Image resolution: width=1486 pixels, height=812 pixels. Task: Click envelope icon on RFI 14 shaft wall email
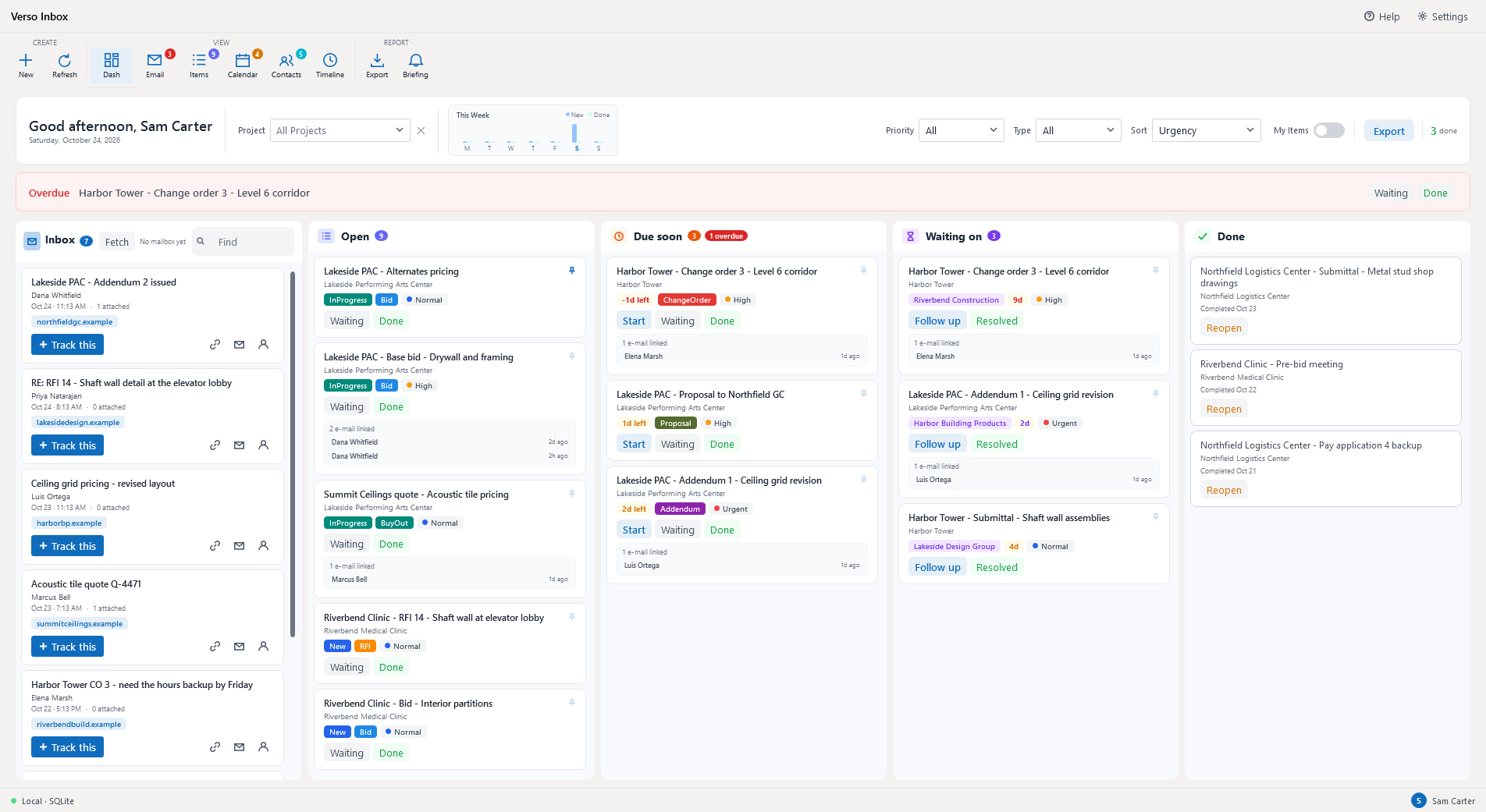tap(240, 445)
